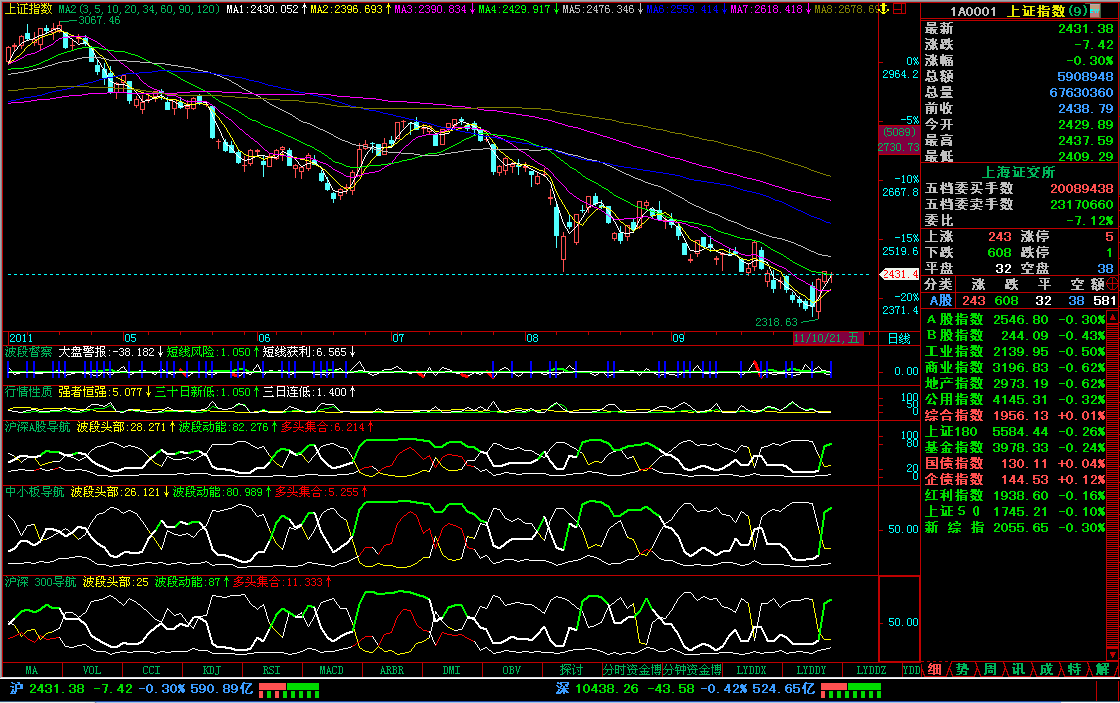Screen dimensions: 1120x703
Task: Switch to the MACD indicator tab
Action: [331, 670]
